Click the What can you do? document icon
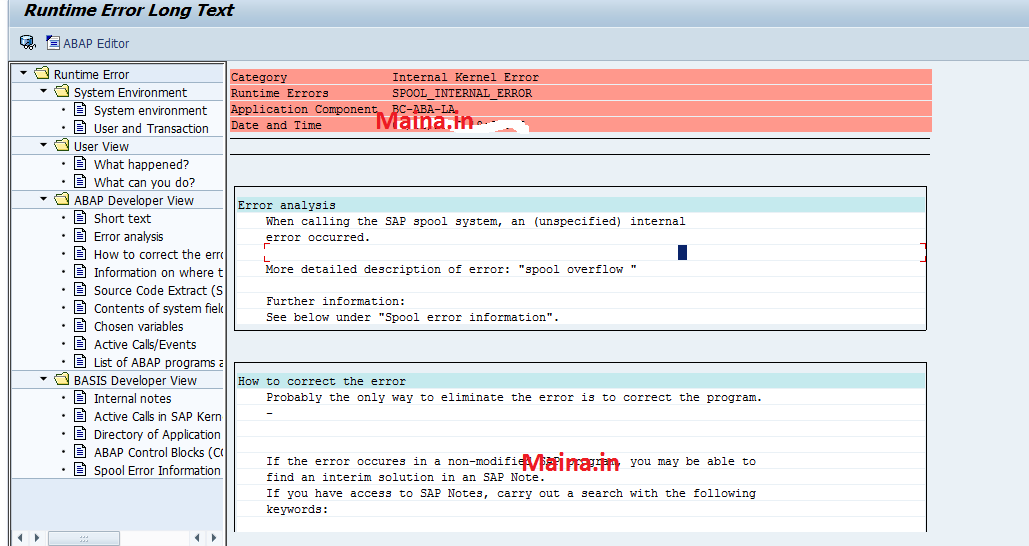 pos(80,181)
